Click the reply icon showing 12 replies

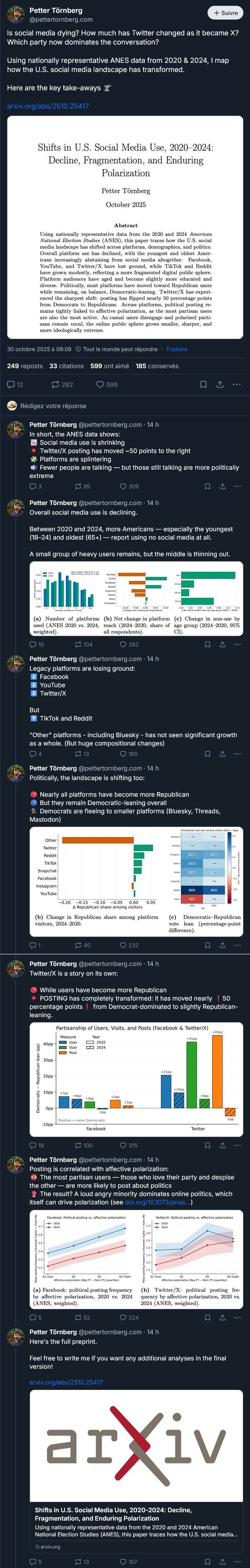(x=15, y=385)
